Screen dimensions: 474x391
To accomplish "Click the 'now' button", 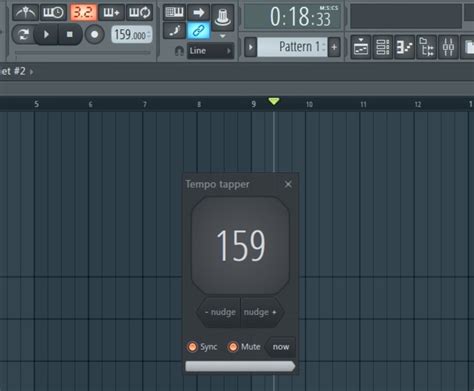I will [281, 347].
